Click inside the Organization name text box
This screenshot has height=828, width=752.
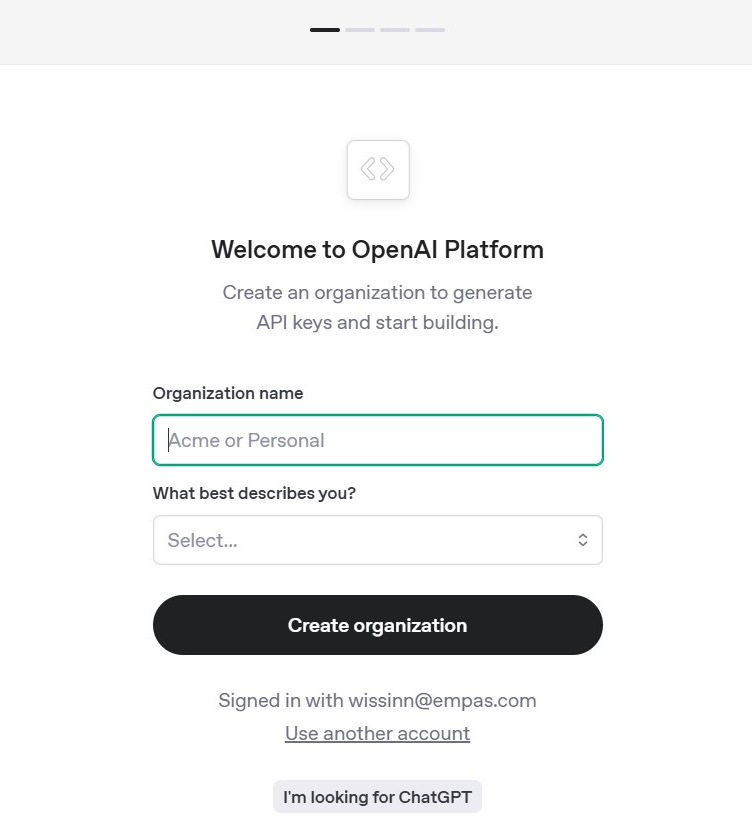click(378, 440)
